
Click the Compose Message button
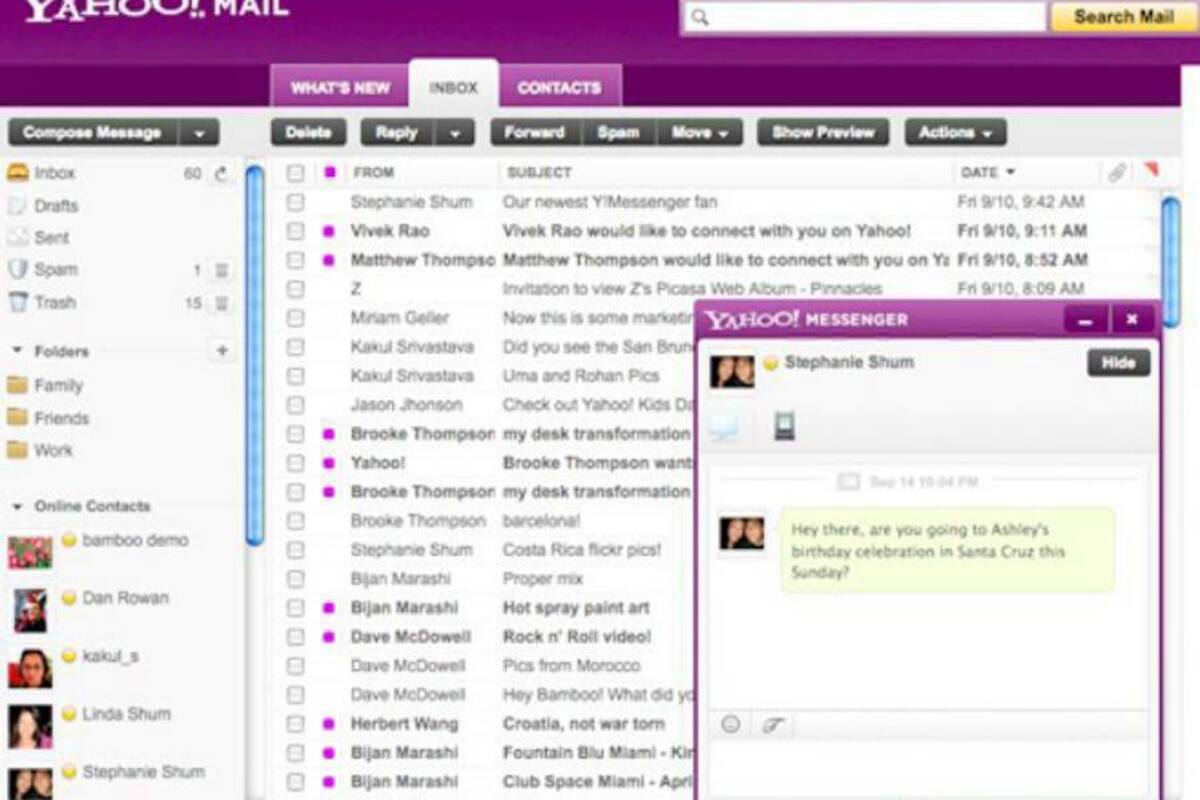pos(93,132)
